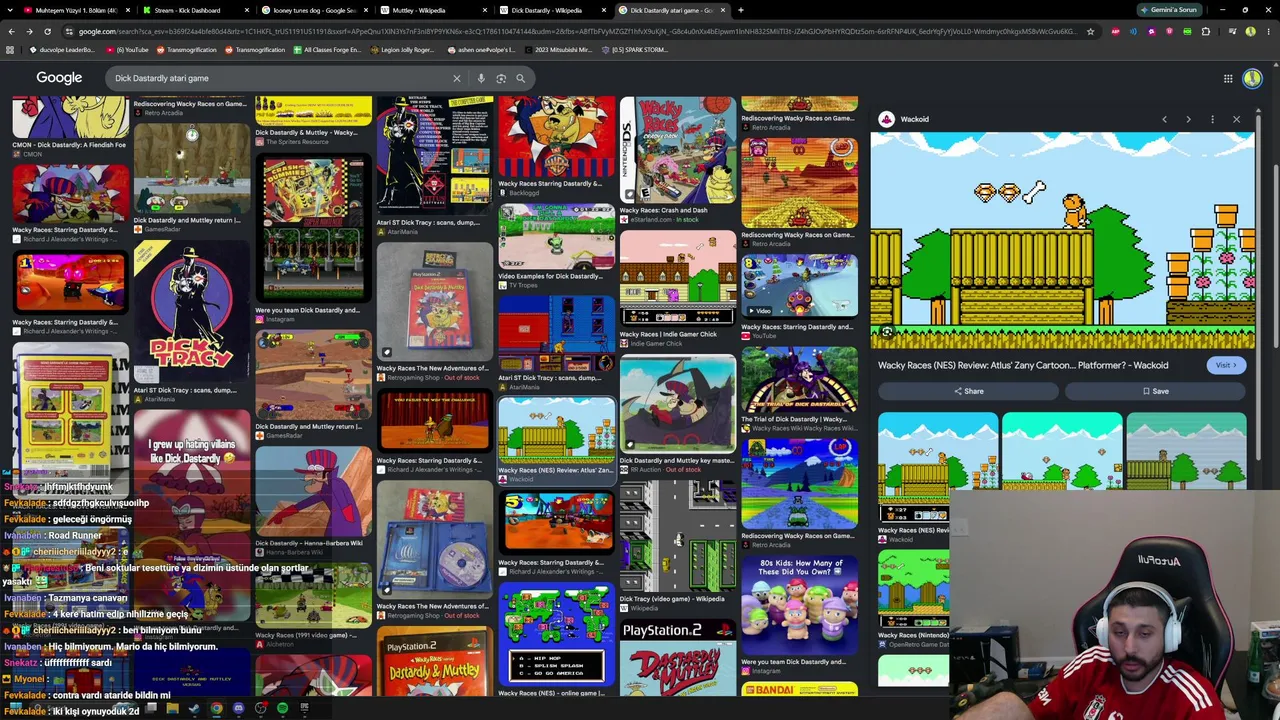
Task: Open the 80s Kids toys thumbnail
Action: point(799,606)
